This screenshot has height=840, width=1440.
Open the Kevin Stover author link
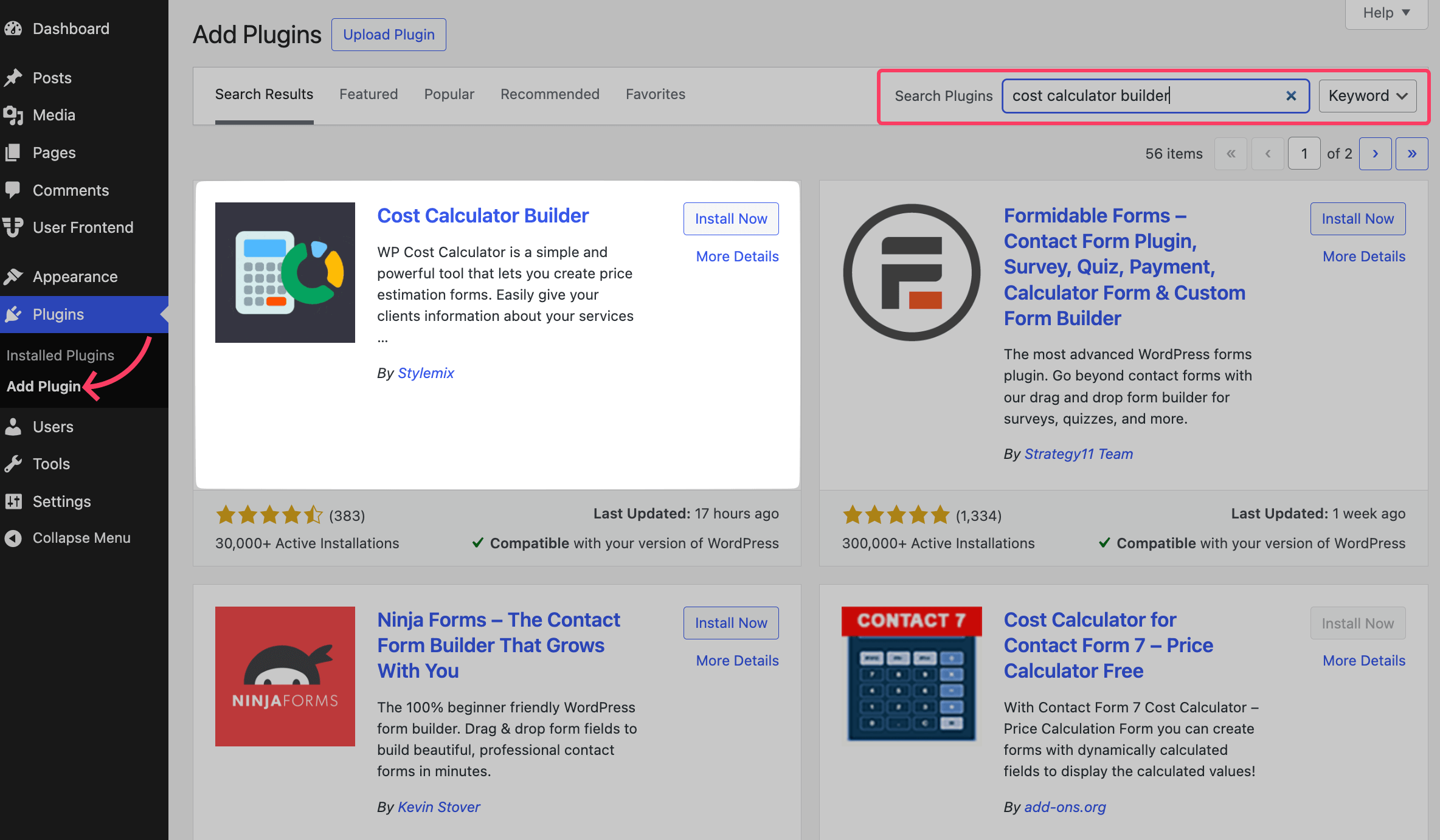coord(439,807)
